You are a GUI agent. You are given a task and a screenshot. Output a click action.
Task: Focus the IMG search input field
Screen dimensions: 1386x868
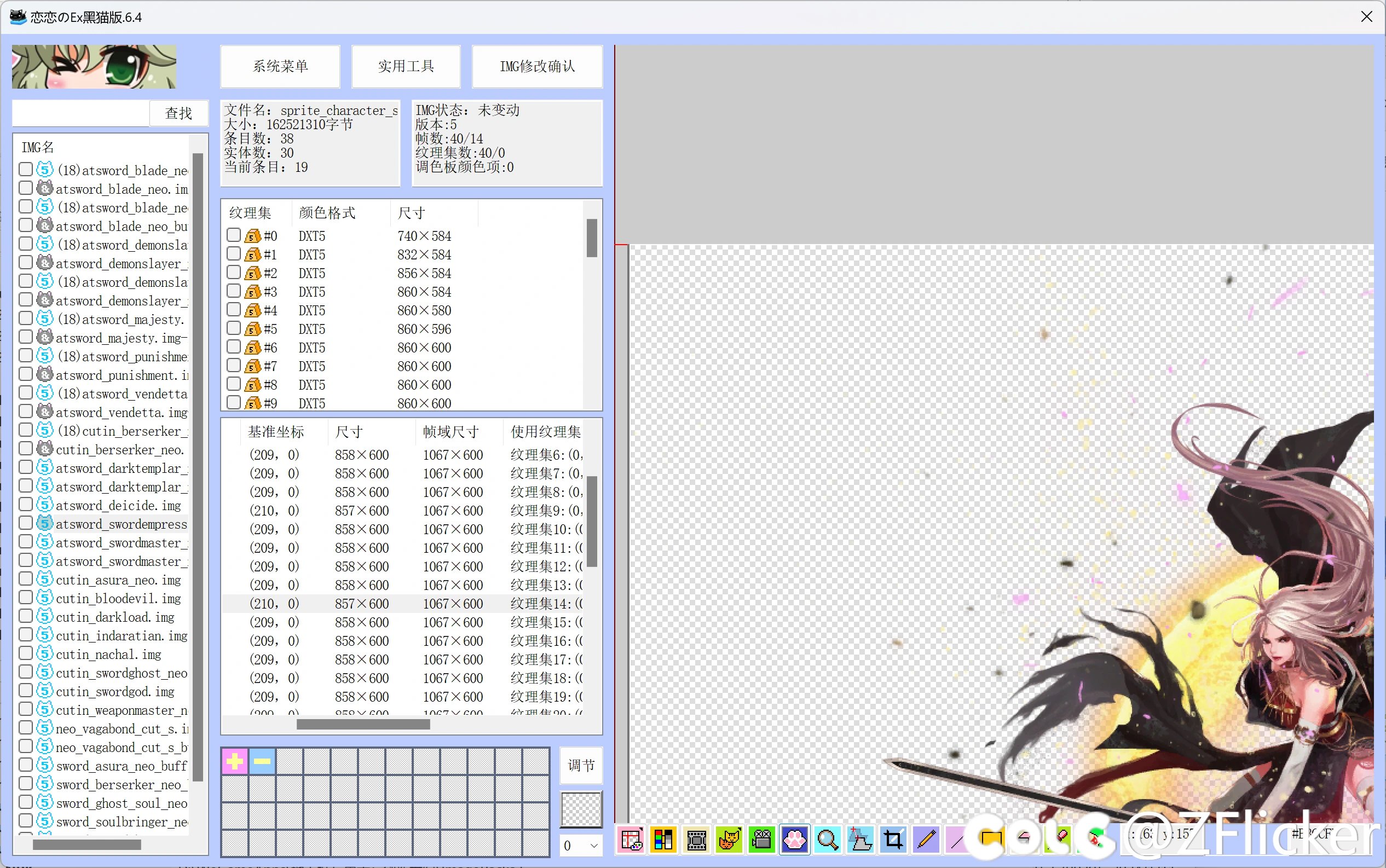coord(80,114)
